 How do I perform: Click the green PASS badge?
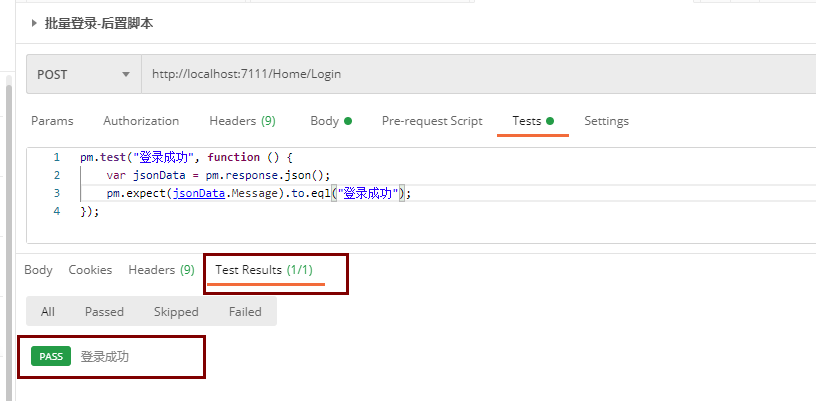51,357
